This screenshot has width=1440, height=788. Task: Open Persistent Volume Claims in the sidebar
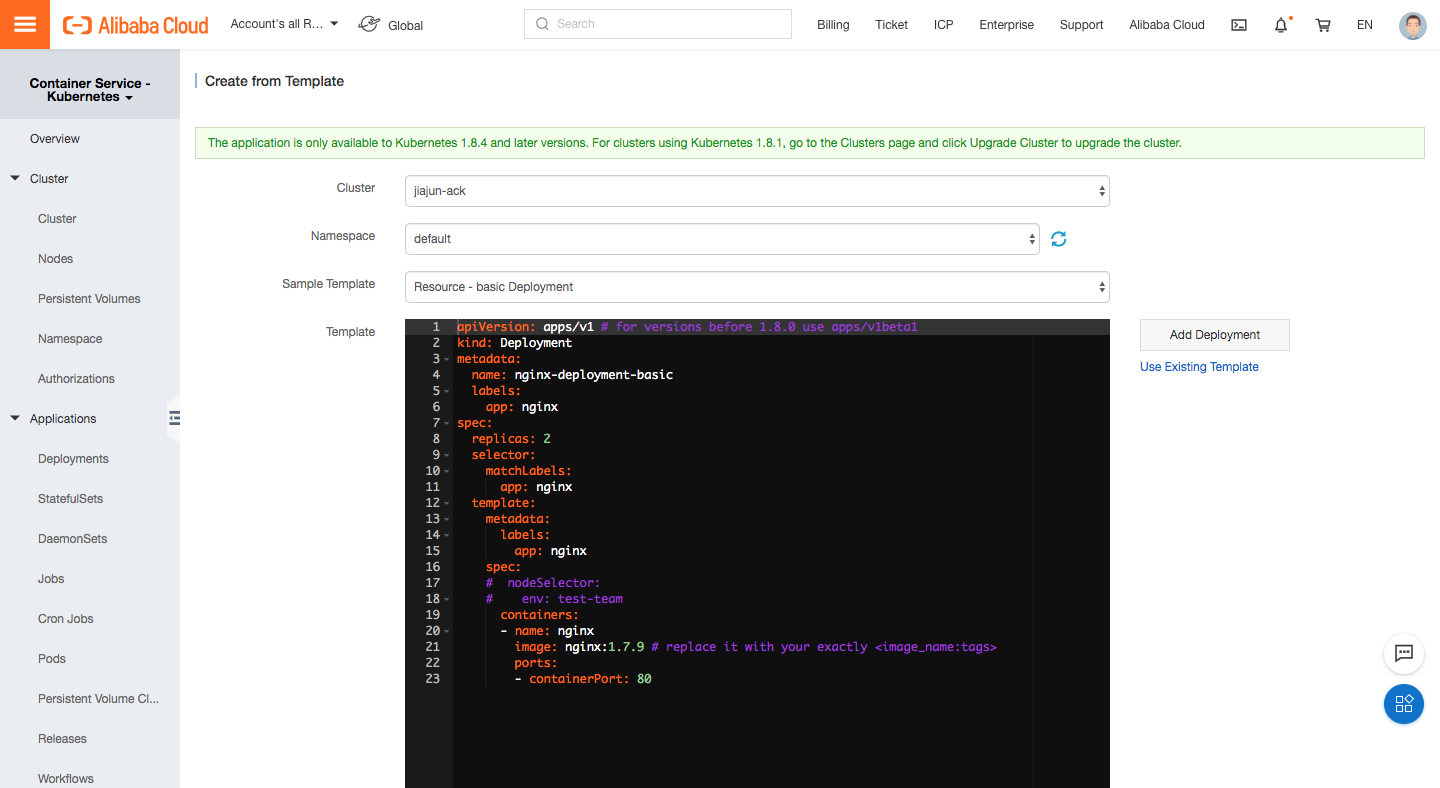pyautogui.click(x=98, y=699)
